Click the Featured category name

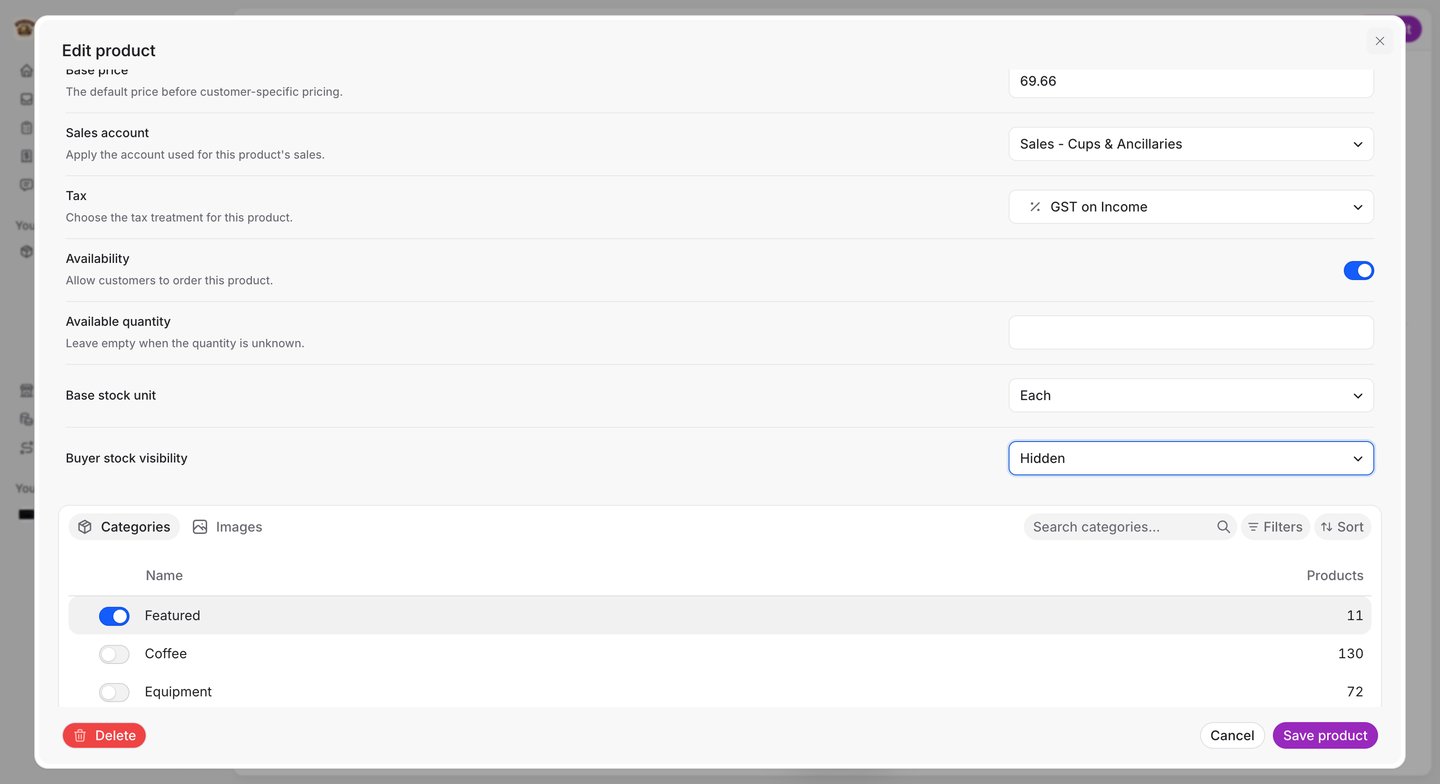coord(172,616)
